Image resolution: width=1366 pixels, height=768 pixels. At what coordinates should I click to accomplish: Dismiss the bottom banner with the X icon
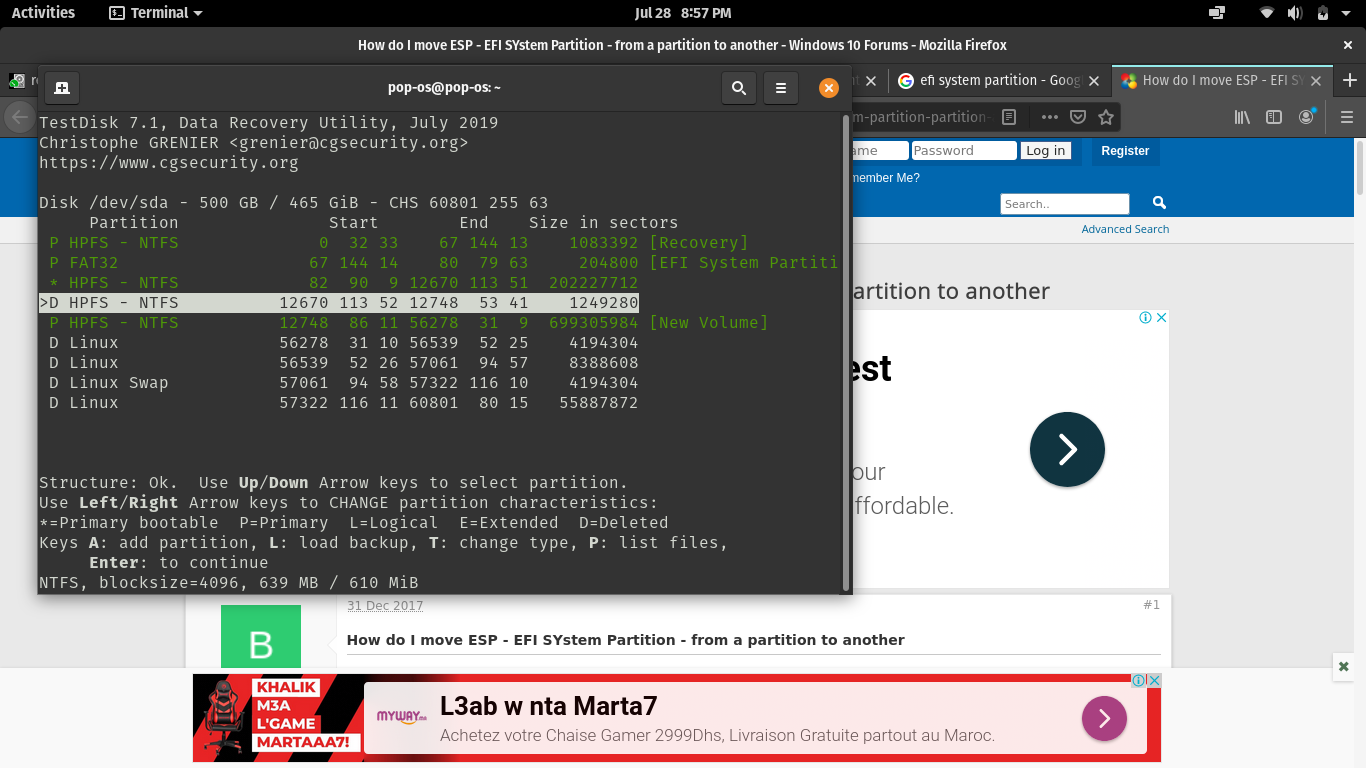click(x=1343, y=666)
